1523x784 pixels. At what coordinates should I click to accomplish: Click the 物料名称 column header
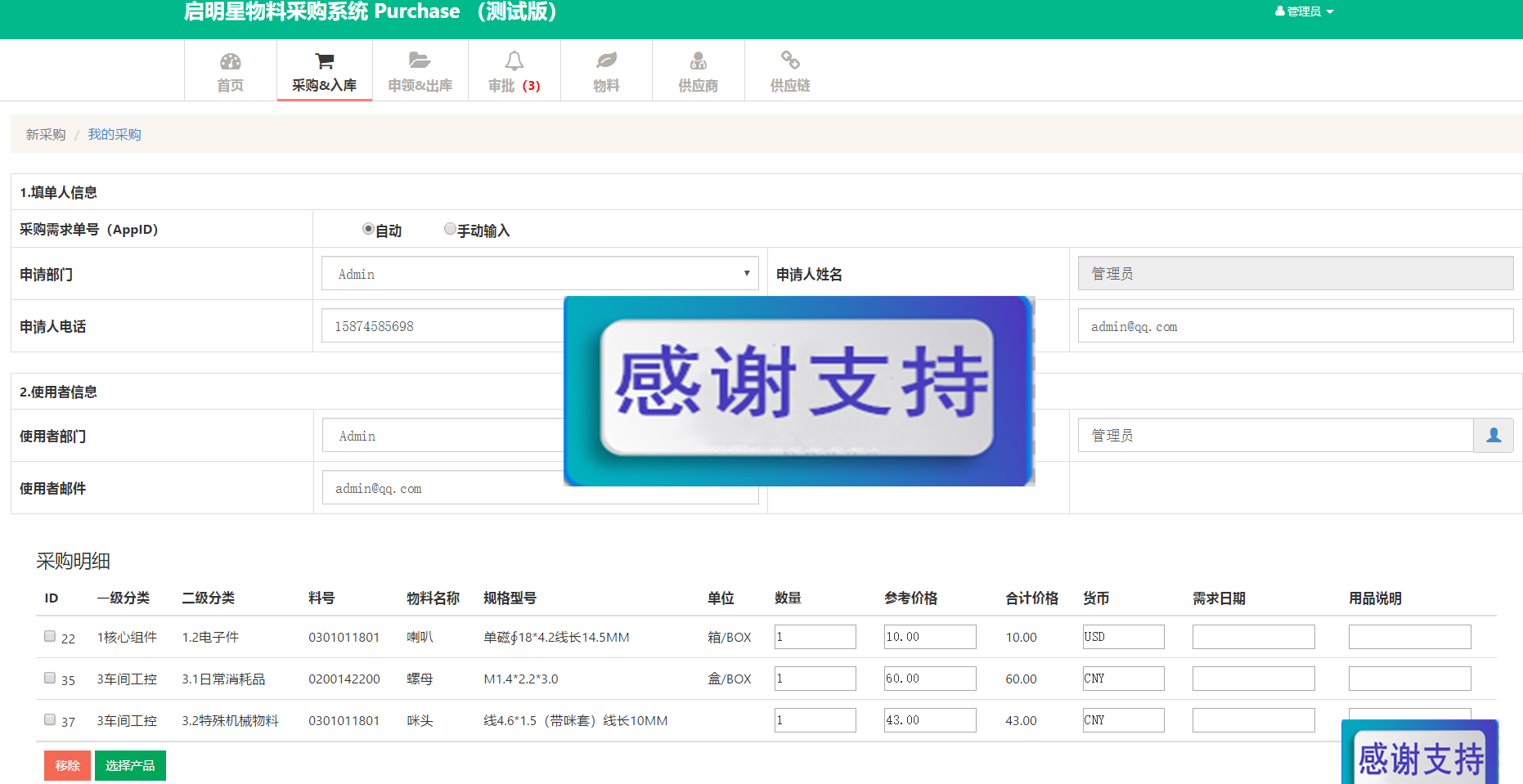tap(434, 598)
